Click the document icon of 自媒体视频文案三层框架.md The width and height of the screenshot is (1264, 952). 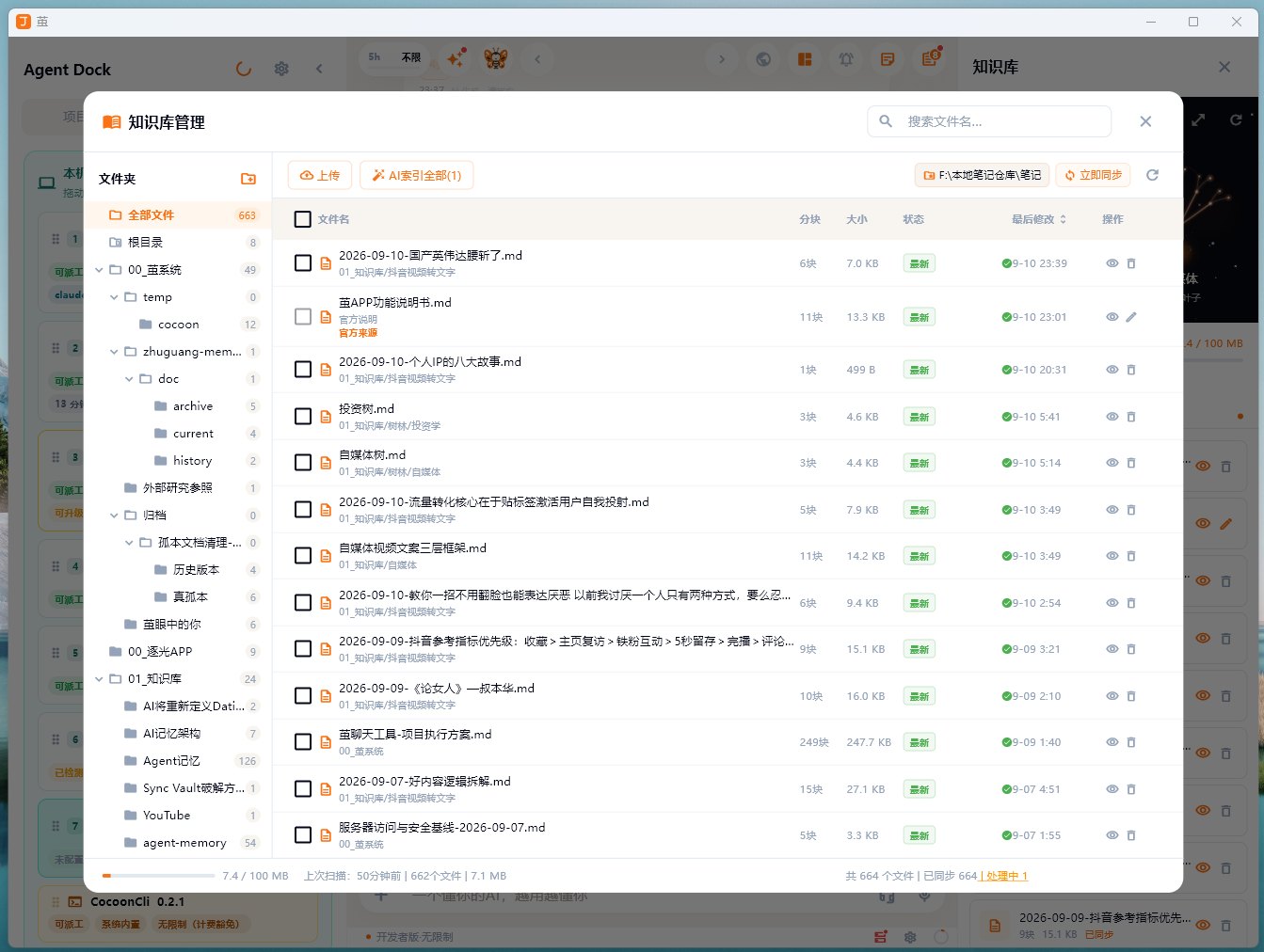pos(326,556)
